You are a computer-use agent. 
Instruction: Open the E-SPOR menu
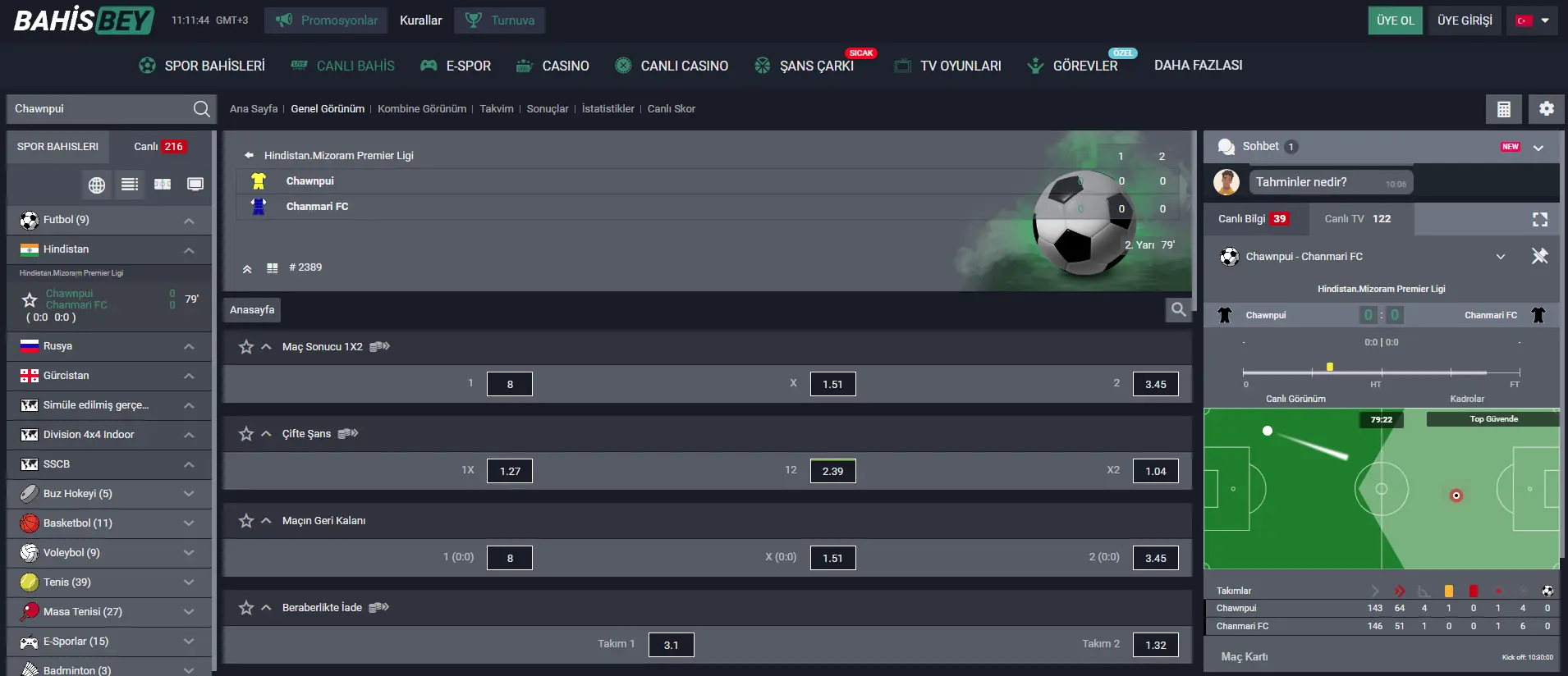point(456,66)
